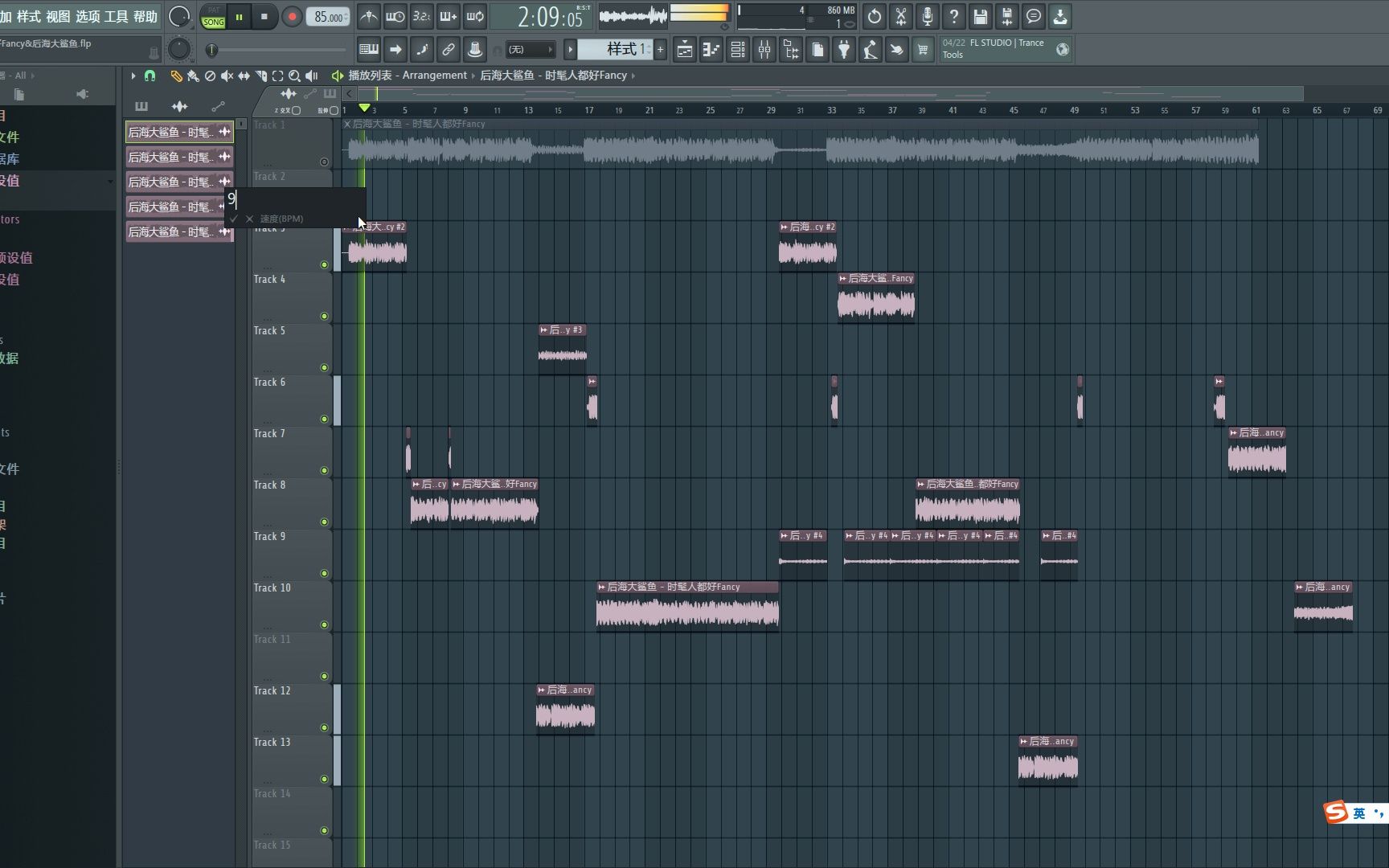Choose the Select tool in playlist toolbar

(277, 76)
